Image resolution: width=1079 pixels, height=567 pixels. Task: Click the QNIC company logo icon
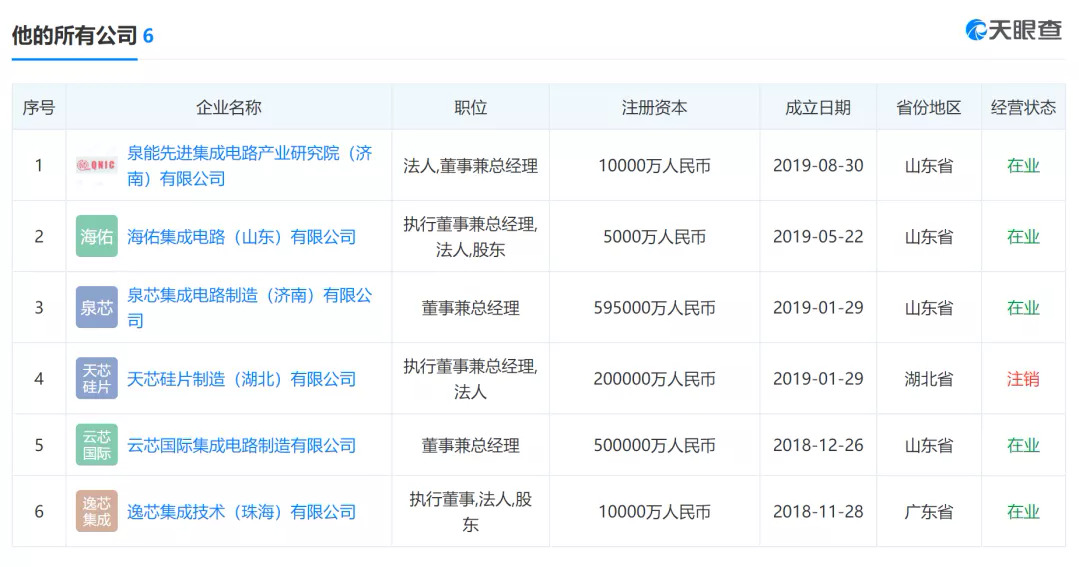pos(96,165)
